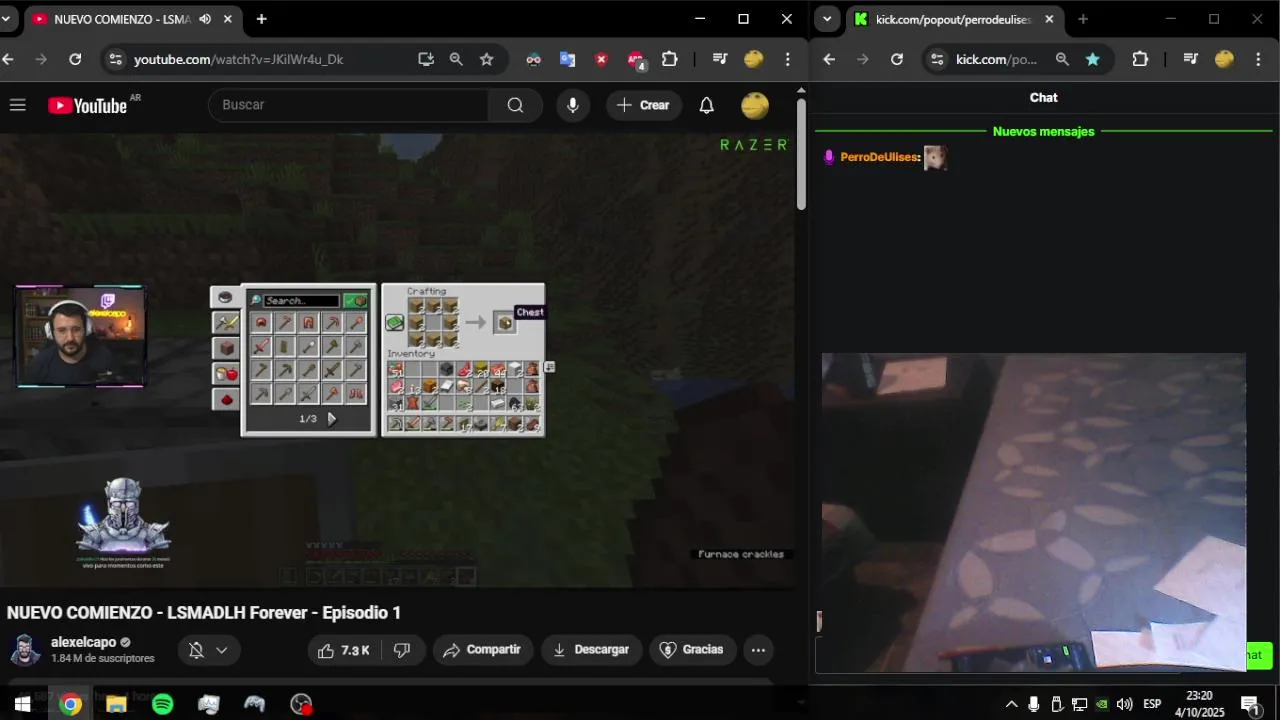Open more actions three-dot button under video
The width and height of the screenshot is (1280, 720).
(758, 650)
